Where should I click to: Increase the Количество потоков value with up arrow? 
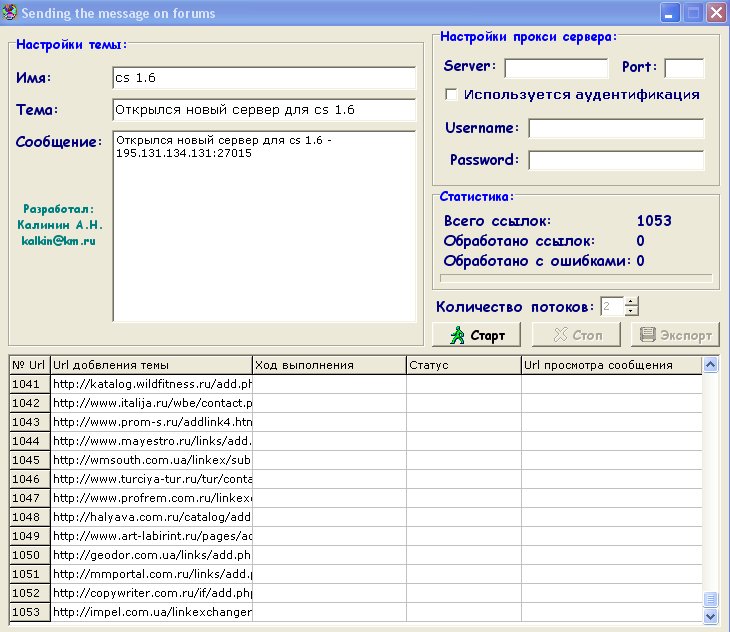[x=631, y=302]
